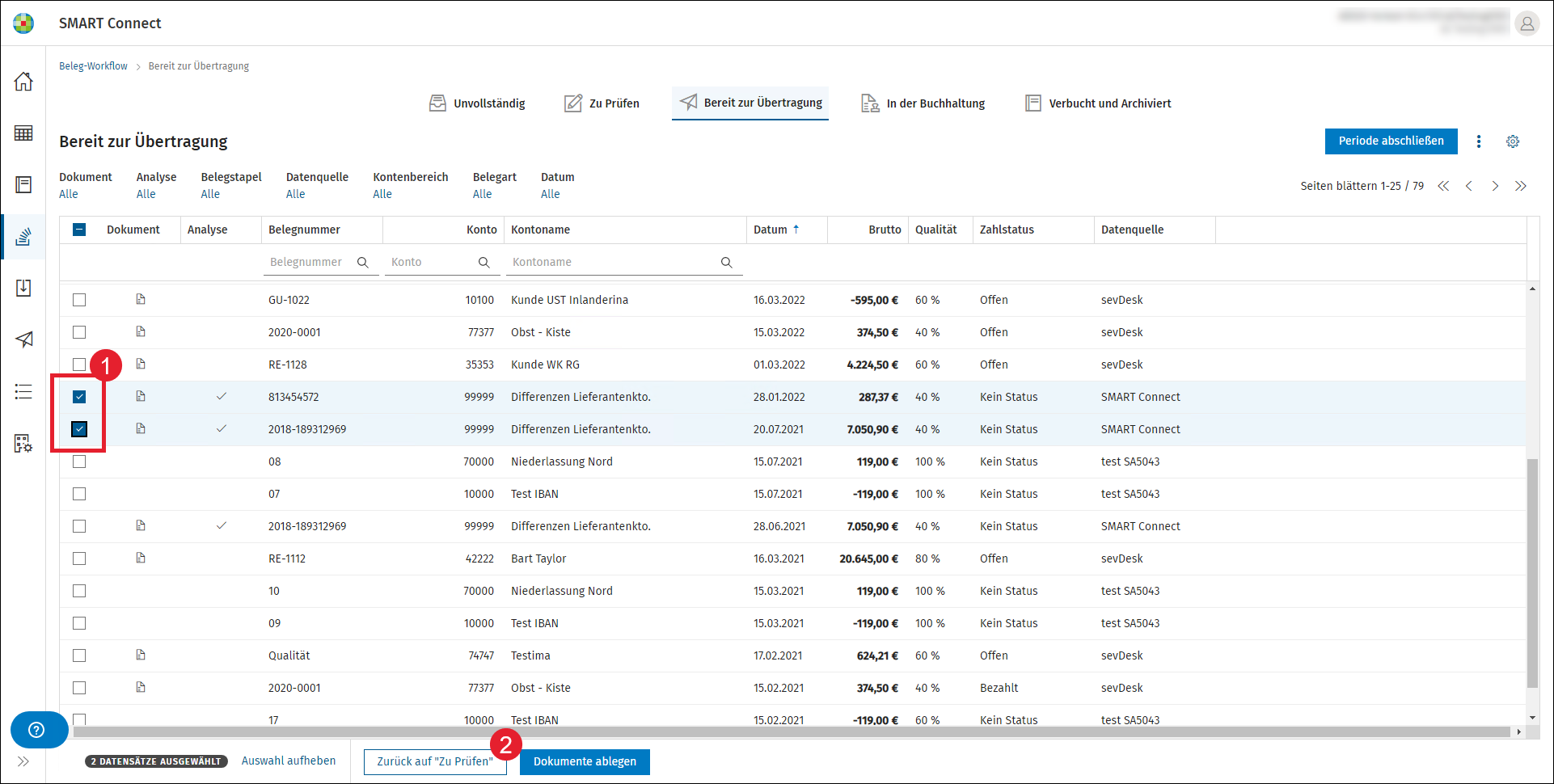Open document icon for 813454572 row

click(x=141, y=396)
